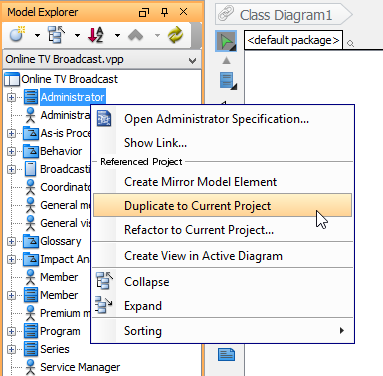
Task: Open the dropdown arrow beside the sort icon
Action: tap(117, 35)
